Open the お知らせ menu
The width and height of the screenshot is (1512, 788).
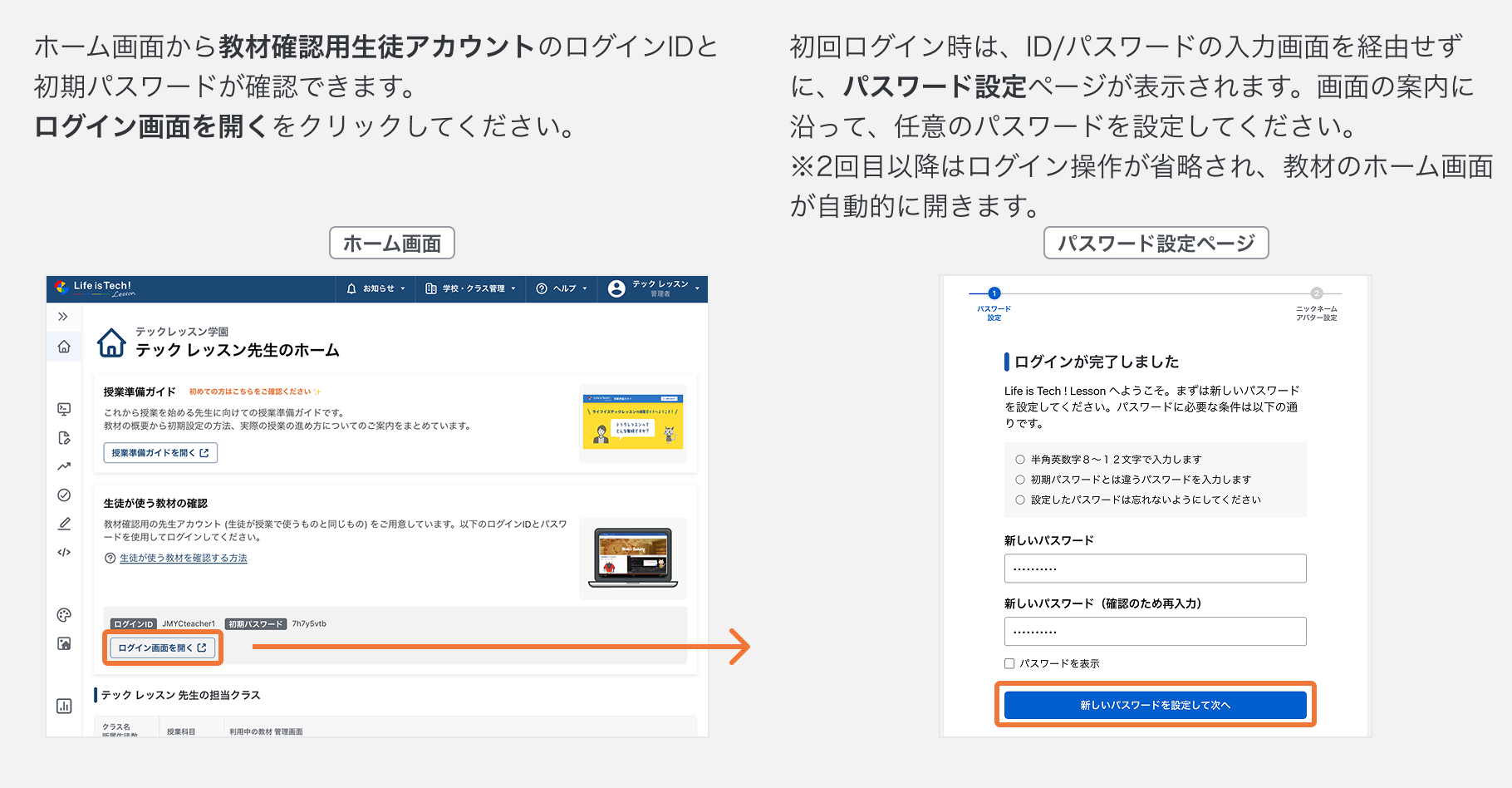(x=375, y=288)
